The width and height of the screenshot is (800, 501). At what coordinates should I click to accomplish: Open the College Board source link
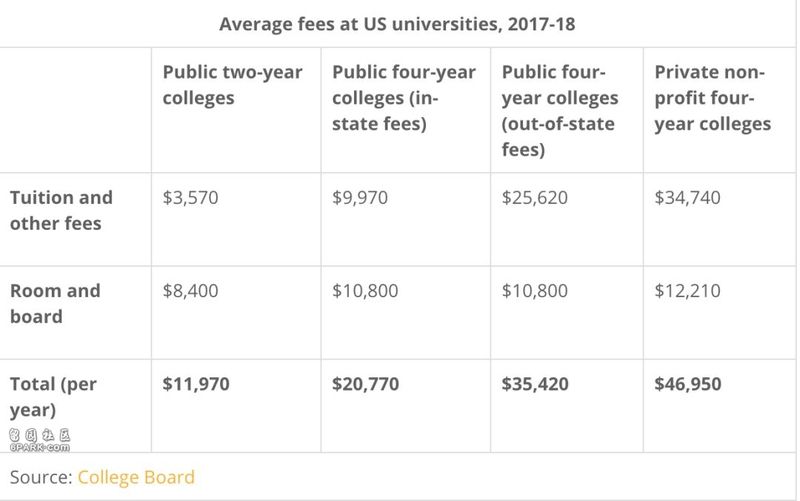(x=136, y=477)
